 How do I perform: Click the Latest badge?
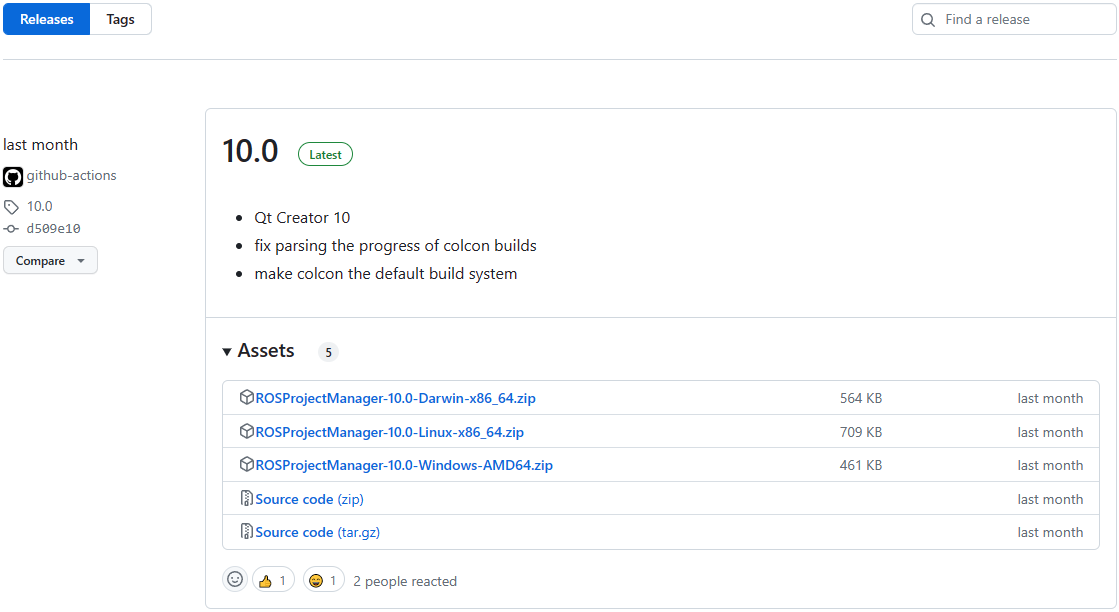[325, 155]
